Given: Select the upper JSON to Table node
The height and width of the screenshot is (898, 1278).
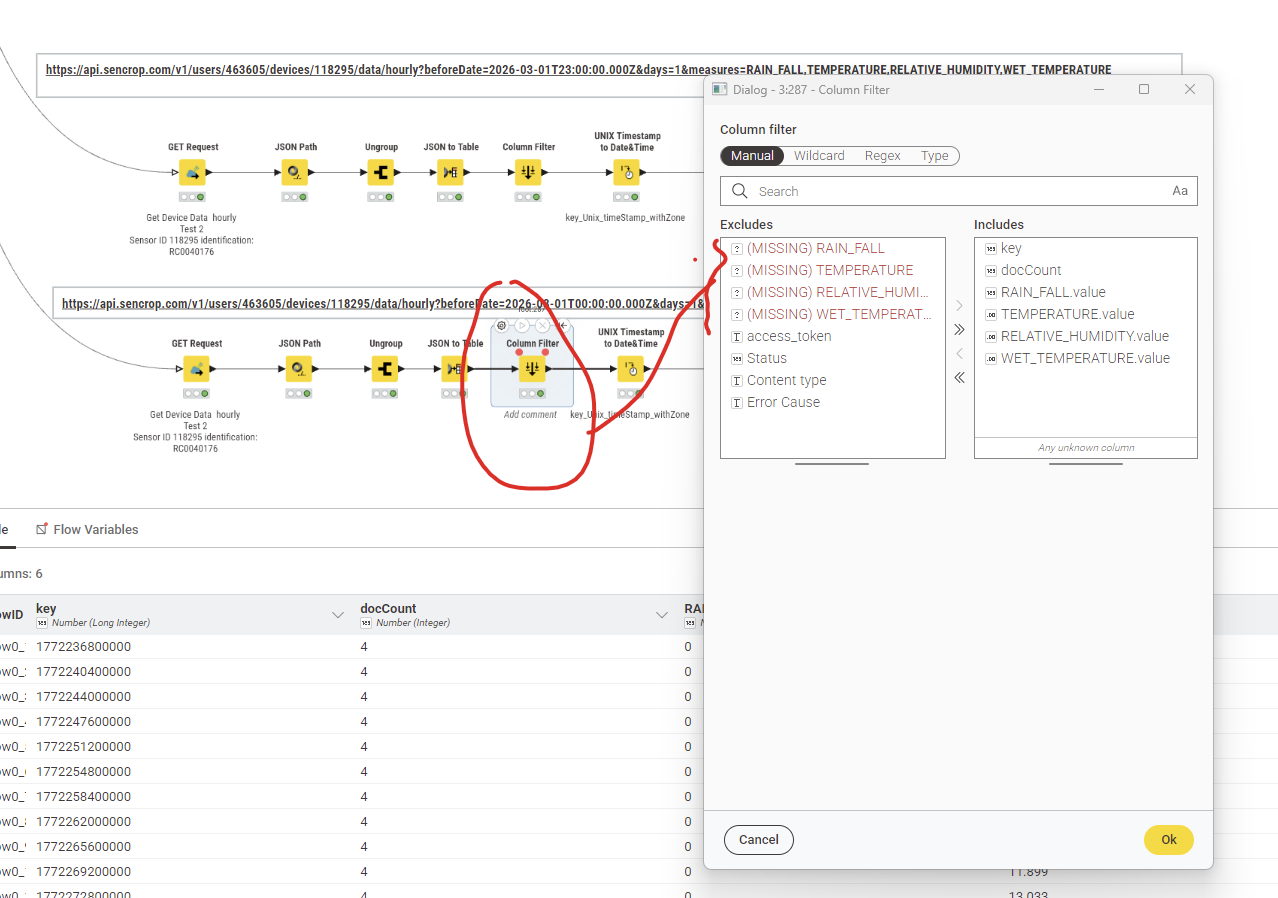Looking at the screenshot, I should tap(451, 173).
